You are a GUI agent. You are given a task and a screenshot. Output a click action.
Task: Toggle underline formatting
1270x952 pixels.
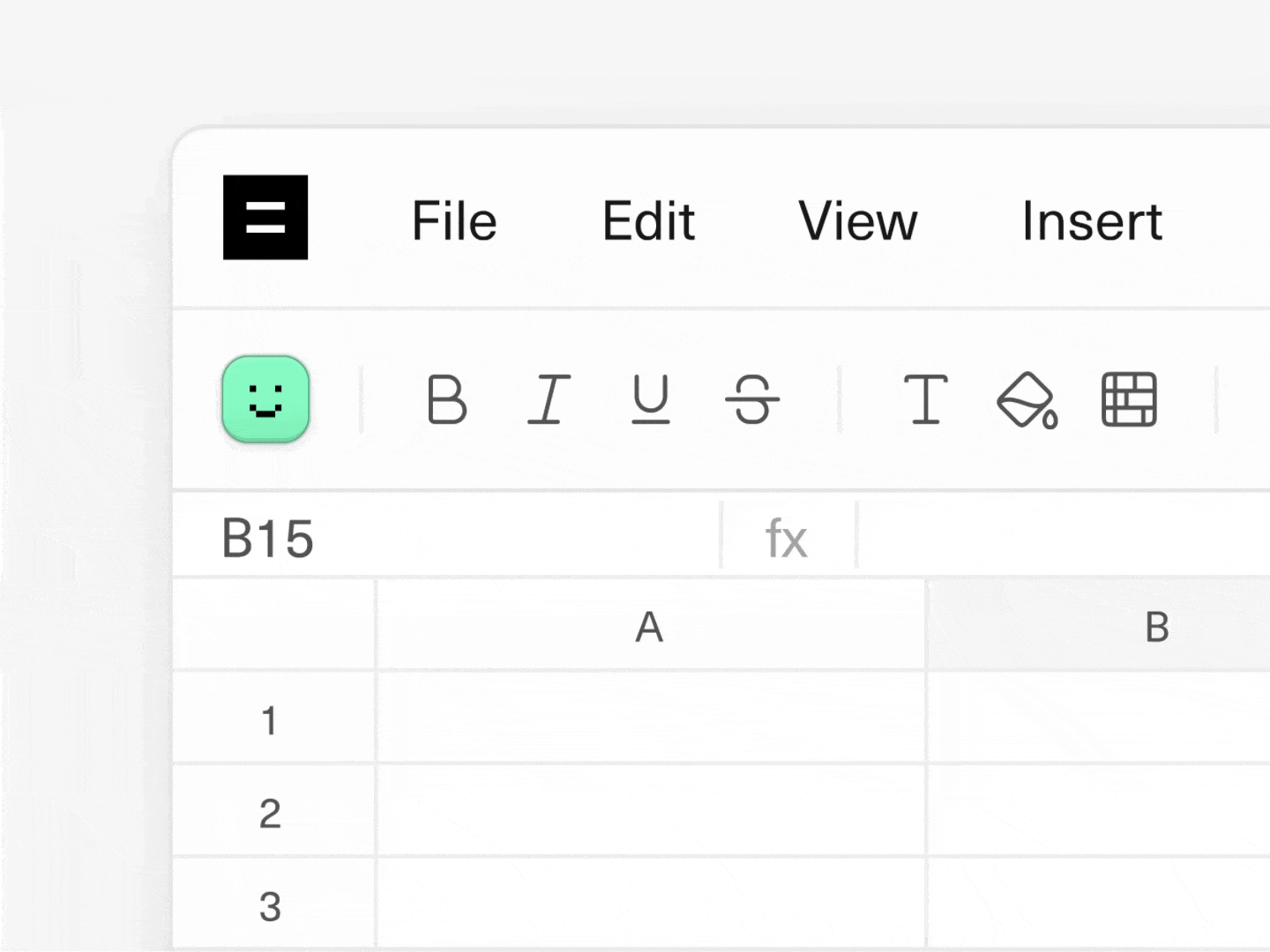pyautogui.click(x=651, y=399)
